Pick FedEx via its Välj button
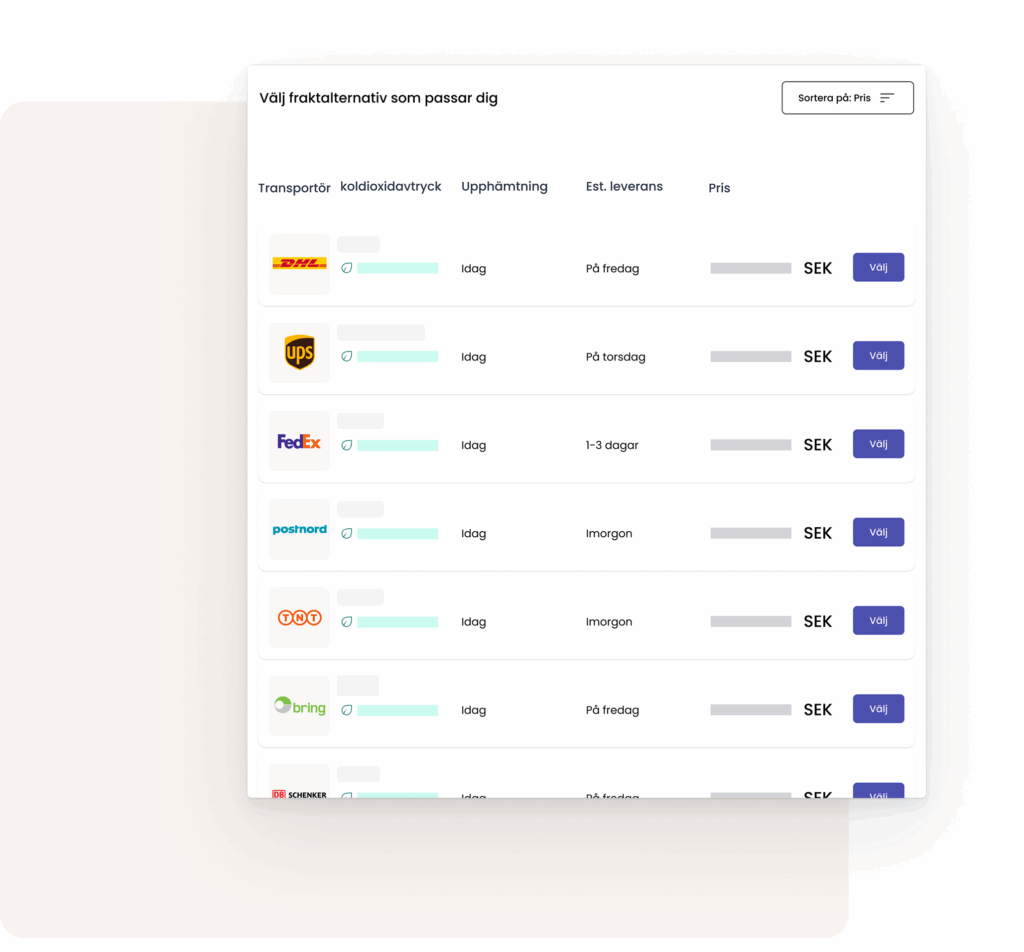The image size is (1024, 952). pyautogui.click(x=878, y=444)
